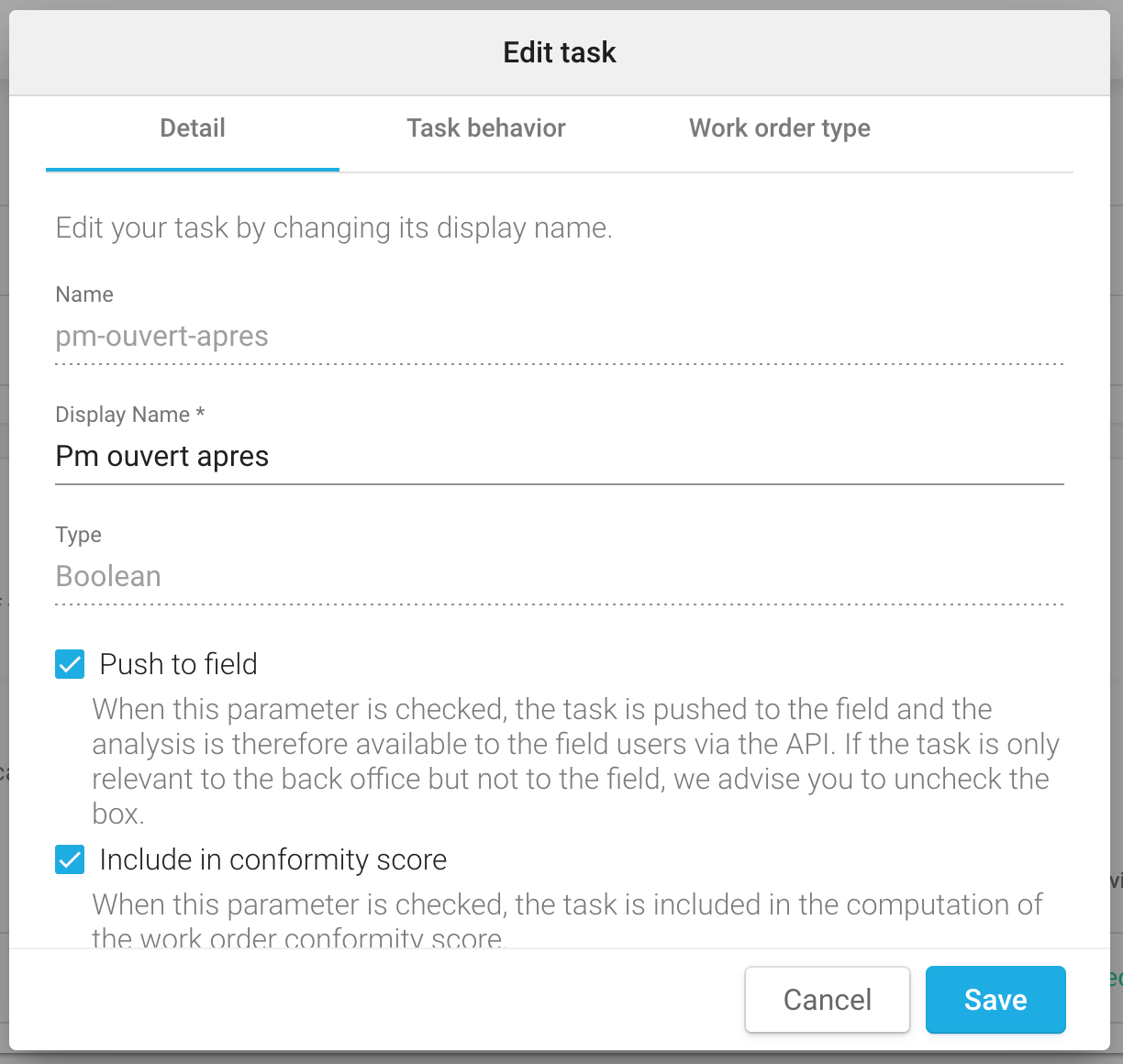Click the 'Type' label above Boolean
The width and height of the screenshot is (1123, 1064).
(78, 535)
